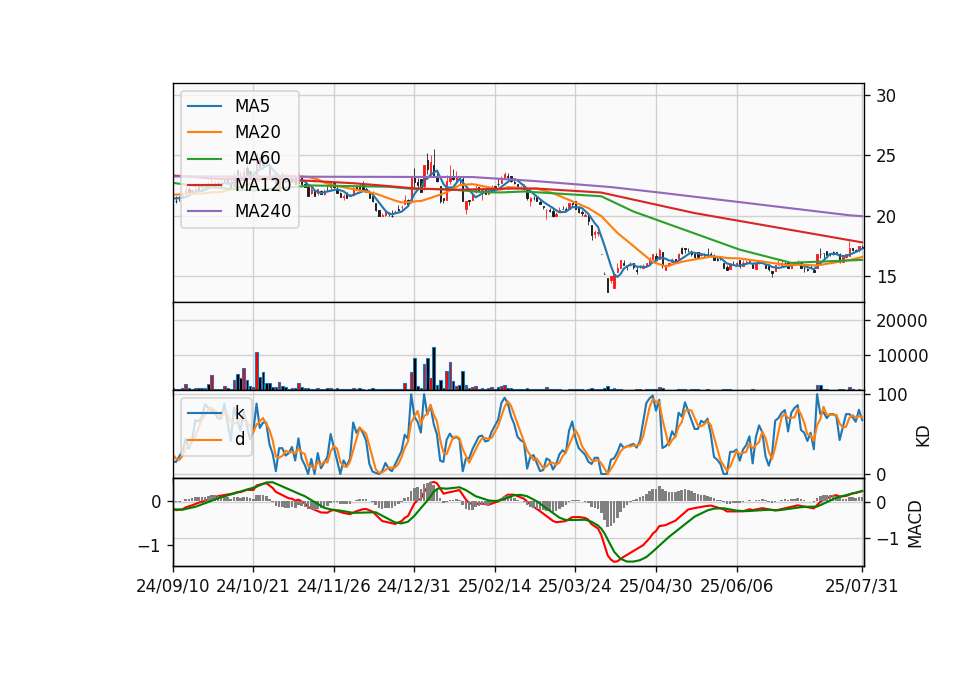960x690 pixels.
Task: Click the 25/02/14 date label
Action: pyautogui.click(x=495, y=586)
